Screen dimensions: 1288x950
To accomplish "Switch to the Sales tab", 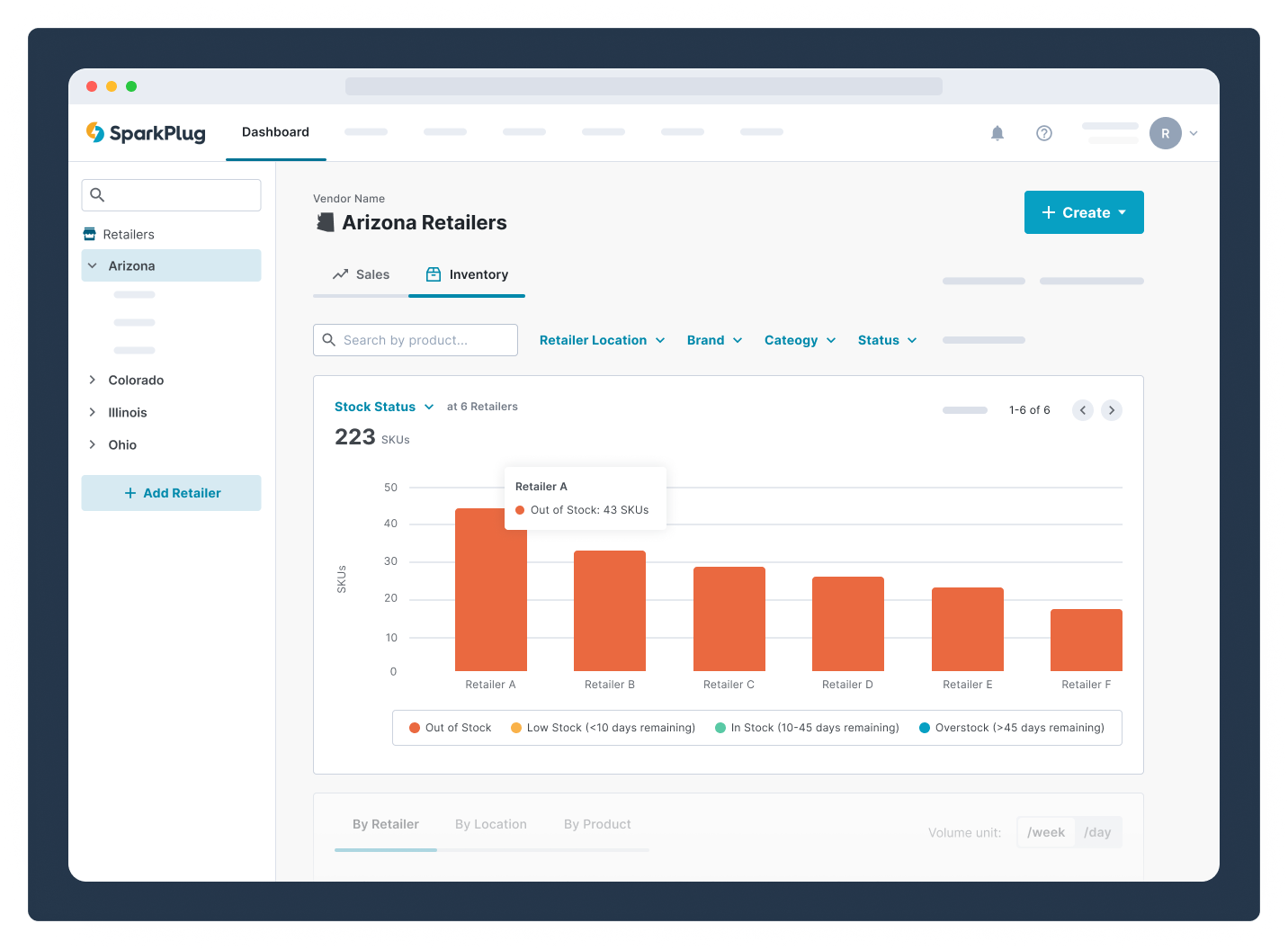I will 361,274.
